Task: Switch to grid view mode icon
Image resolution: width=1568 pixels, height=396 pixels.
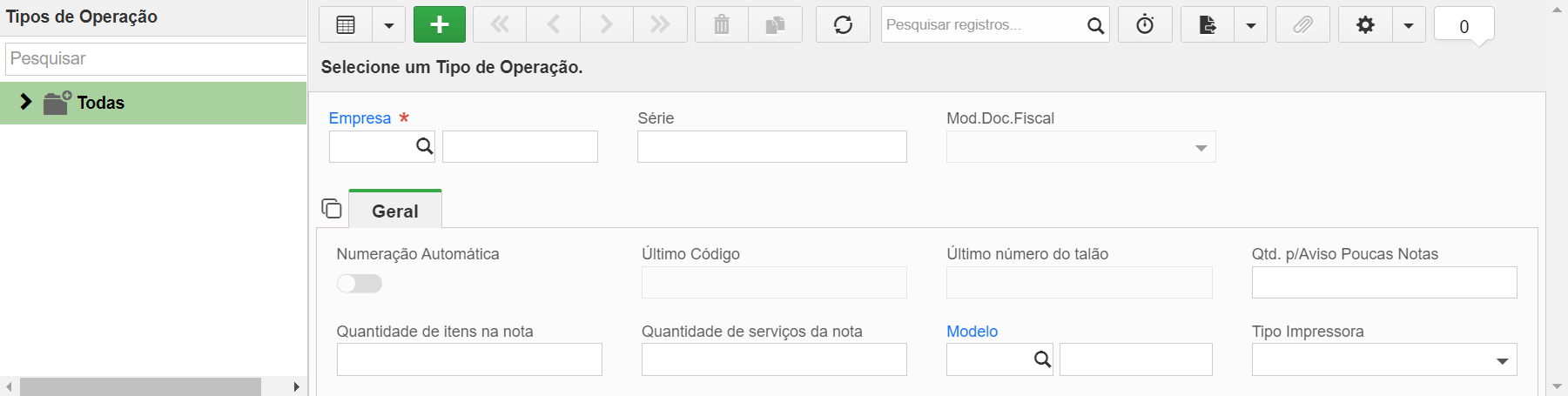Action: (346, 24)
